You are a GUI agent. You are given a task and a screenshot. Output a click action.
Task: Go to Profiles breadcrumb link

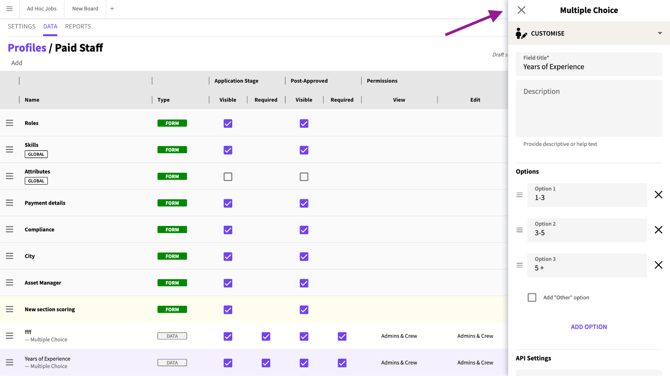(x=27, y=48)
